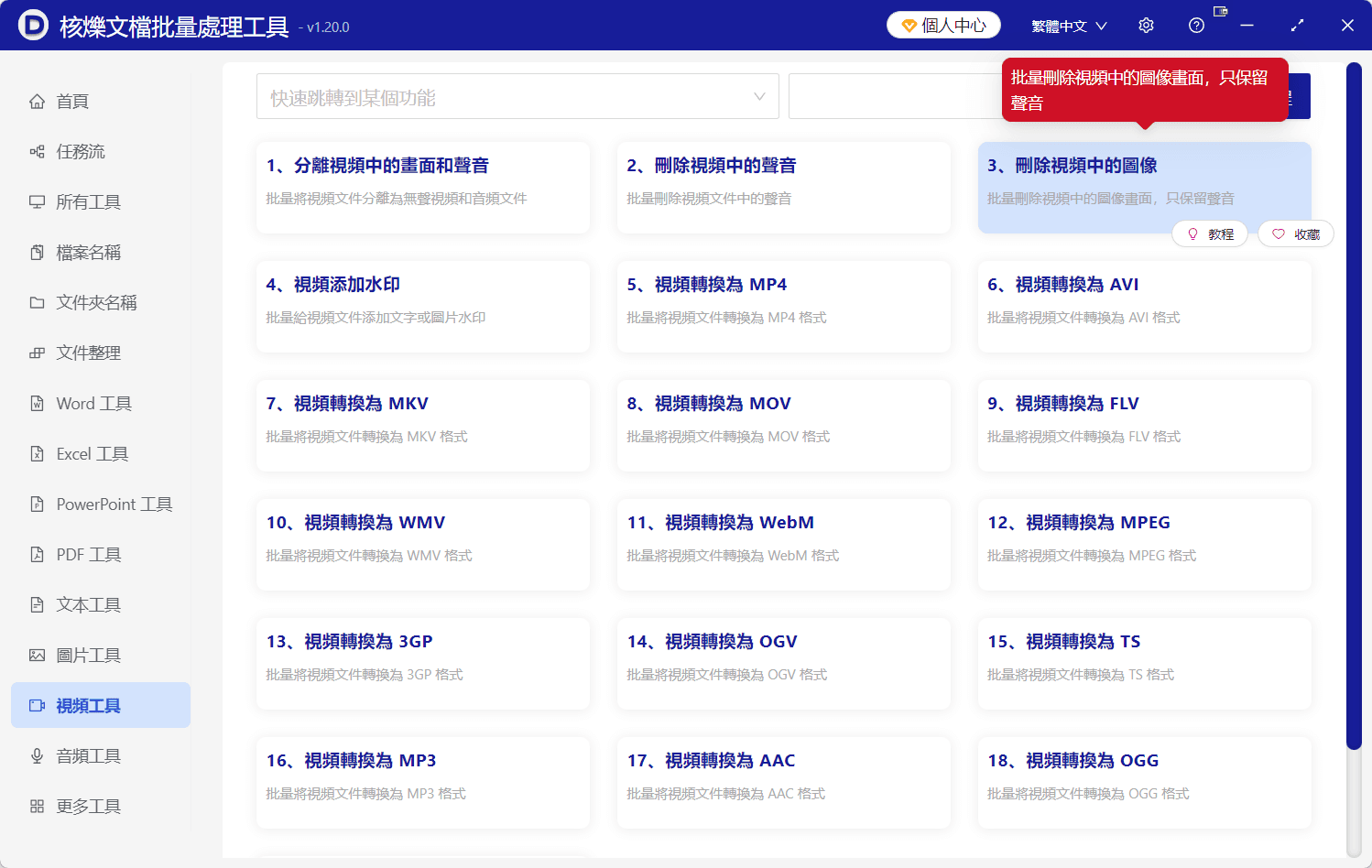Go to PDF 工具 in the sidebar
The height and width of the screenshot is (868, 1372).
(101, 555)
